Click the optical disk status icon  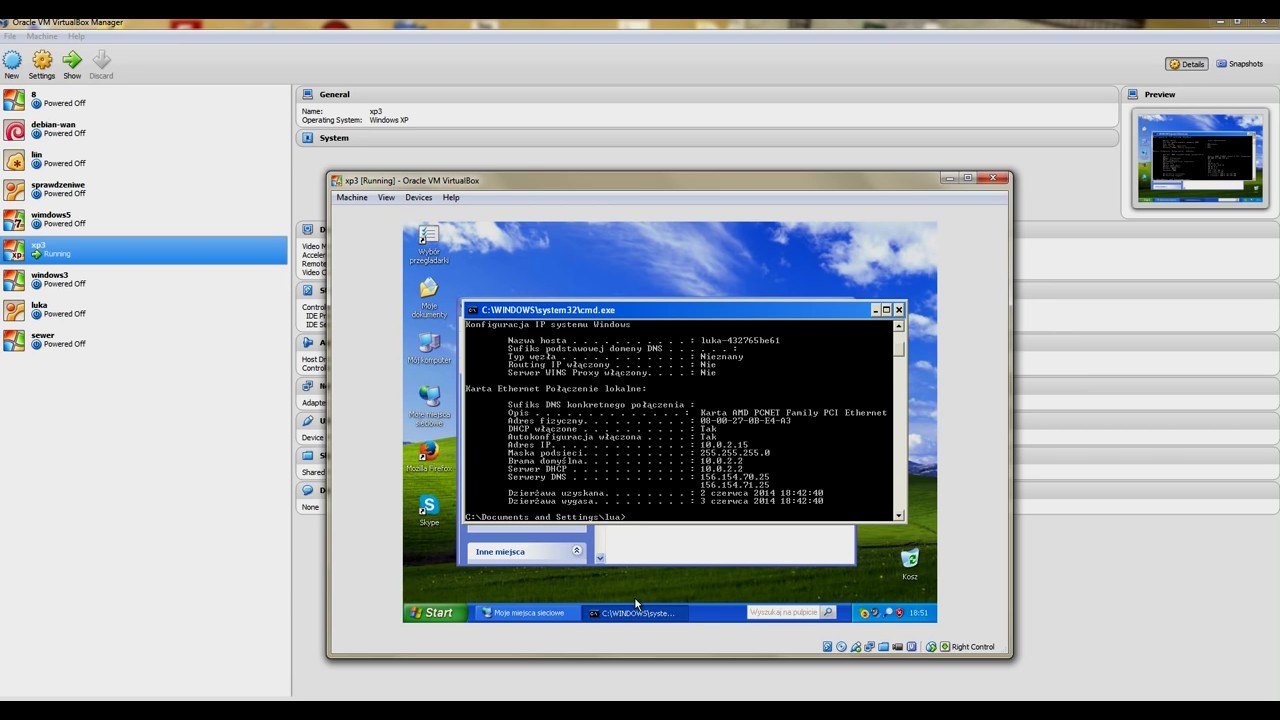point(841,646)
